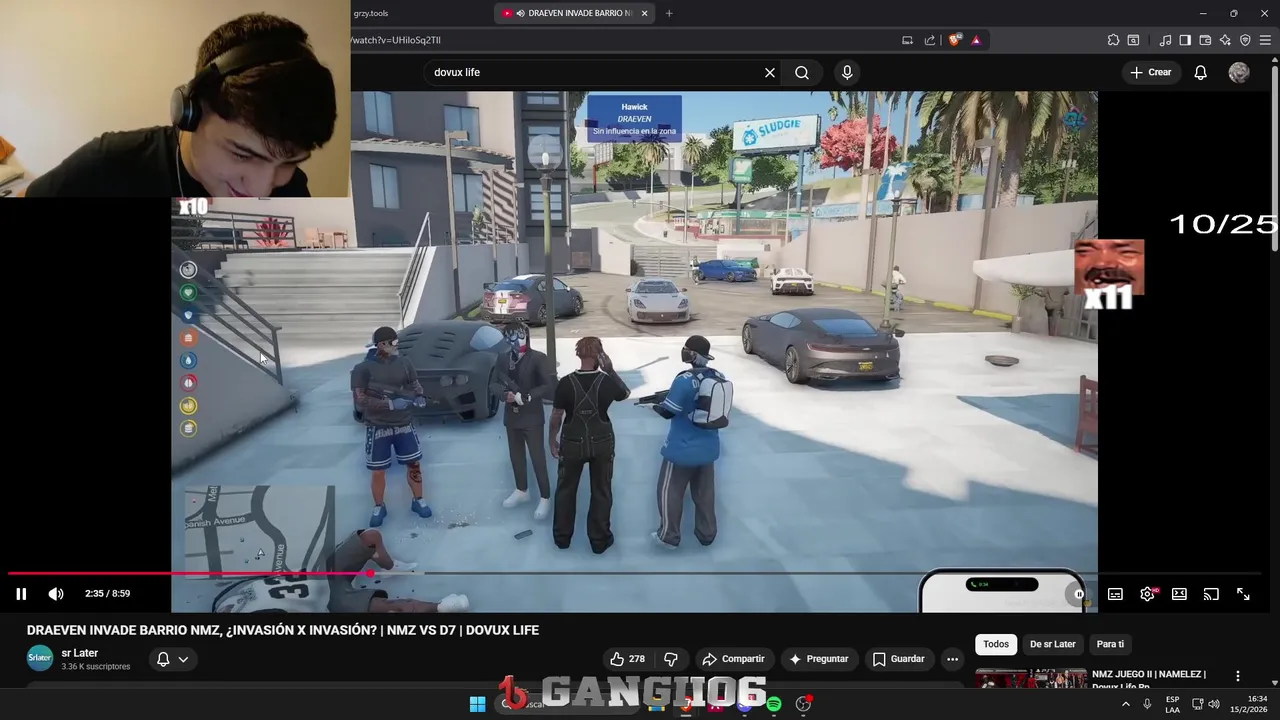
Task: Select the Todos filter chip
Action: point(996,644)
